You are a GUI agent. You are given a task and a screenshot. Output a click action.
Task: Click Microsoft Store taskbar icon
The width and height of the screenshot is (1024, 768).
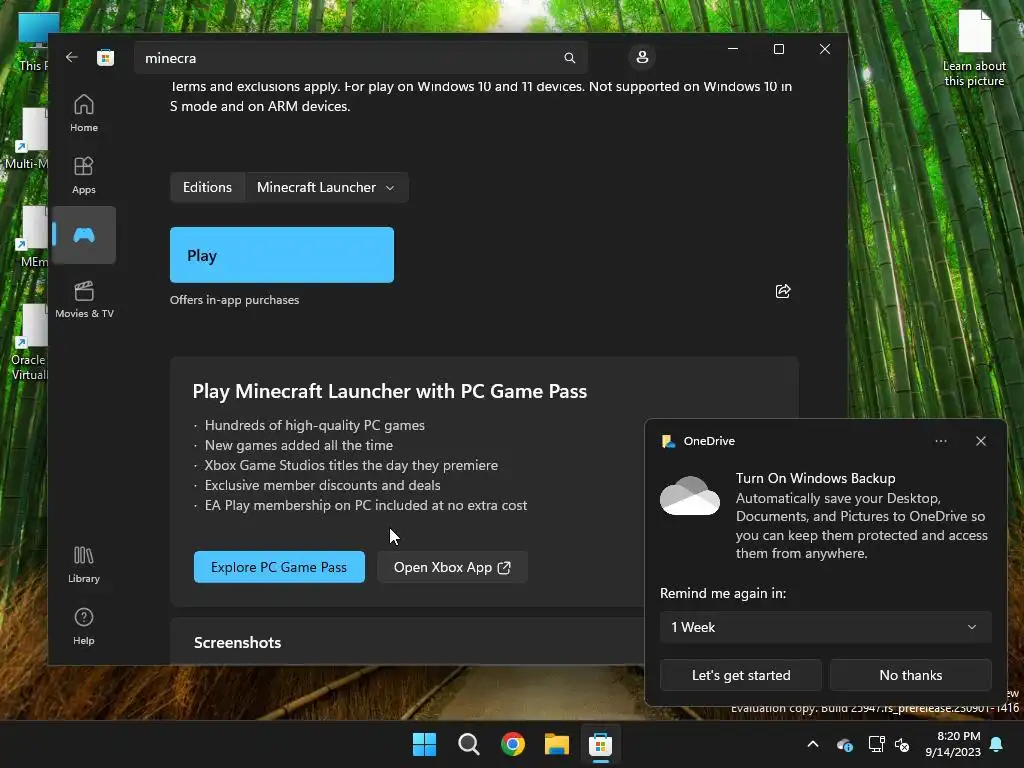tap(600, 744)
